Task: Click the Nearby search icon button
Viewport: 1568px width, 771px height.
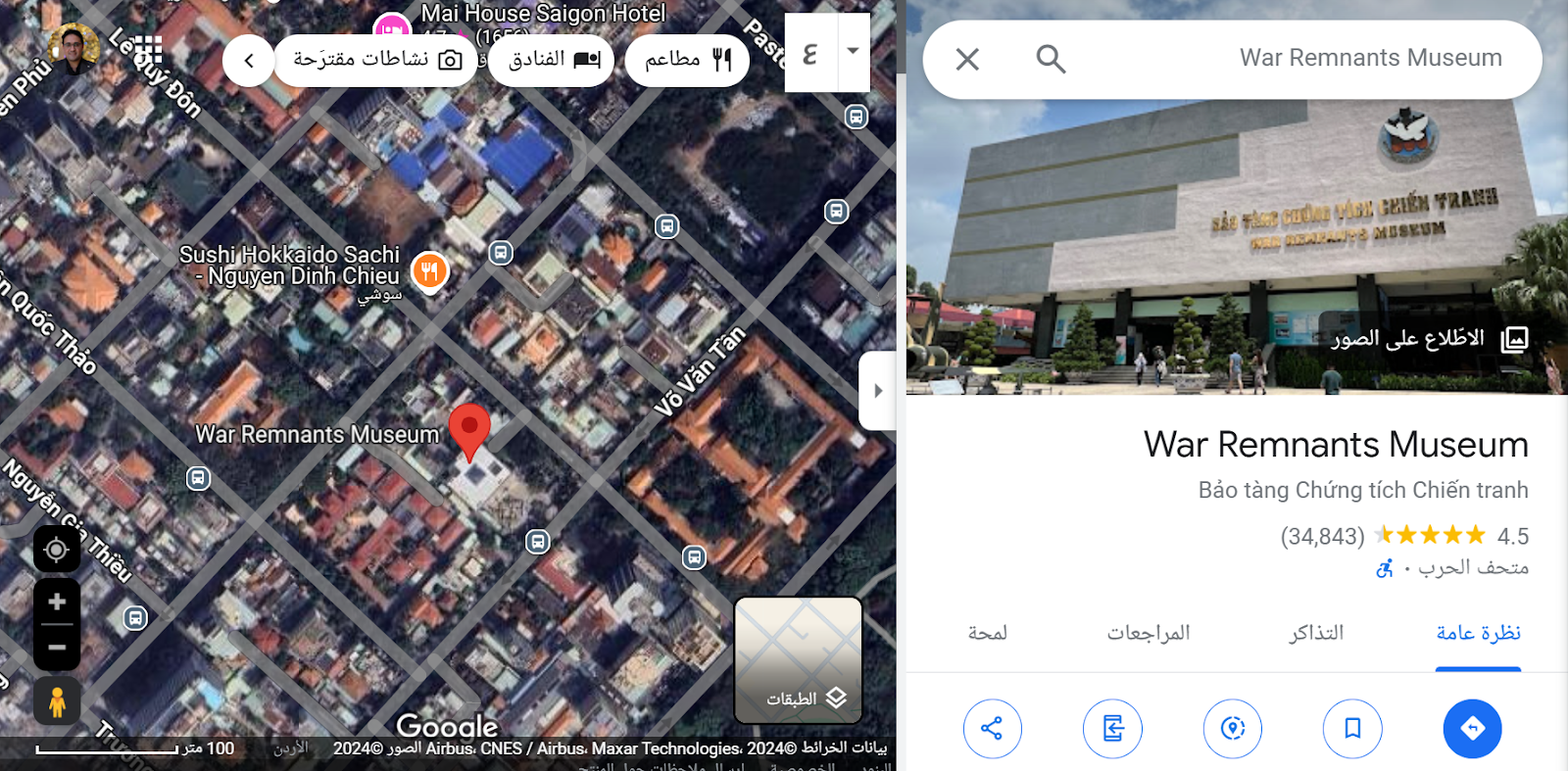Action: (x=1233, y=729)
